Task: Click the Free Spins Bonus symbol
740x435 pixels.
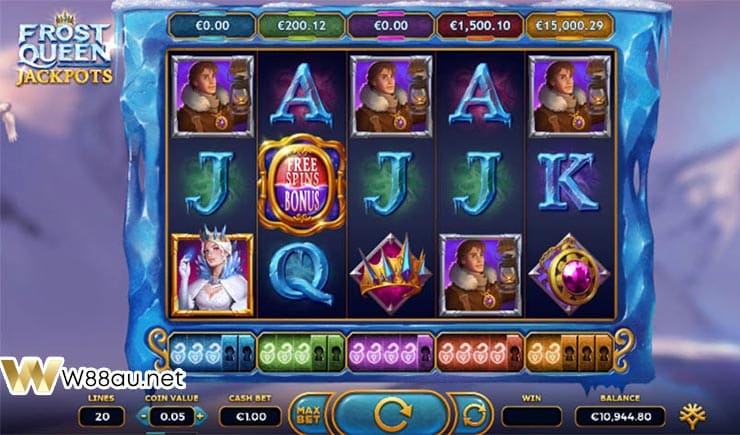Action: (302, 184)
